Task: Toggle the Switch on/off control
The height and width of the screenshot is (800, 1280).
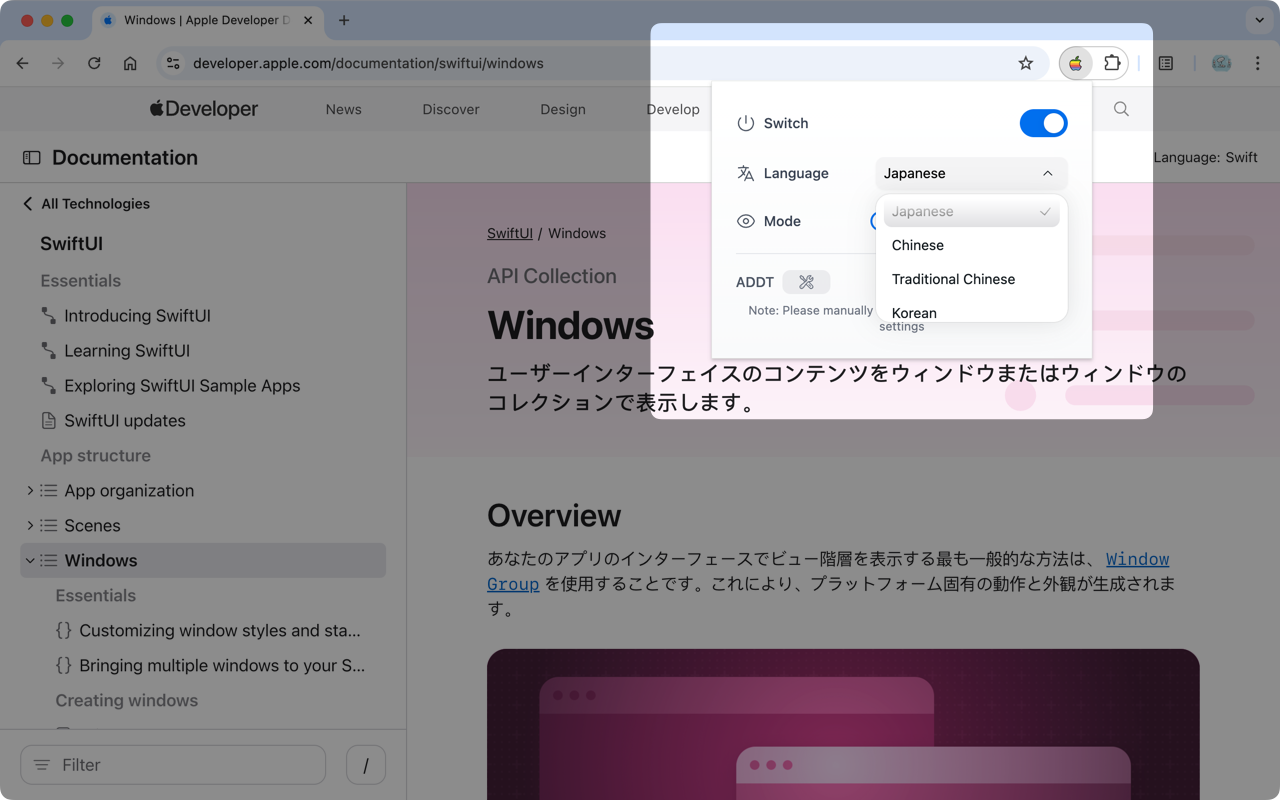Action: 1043,123
